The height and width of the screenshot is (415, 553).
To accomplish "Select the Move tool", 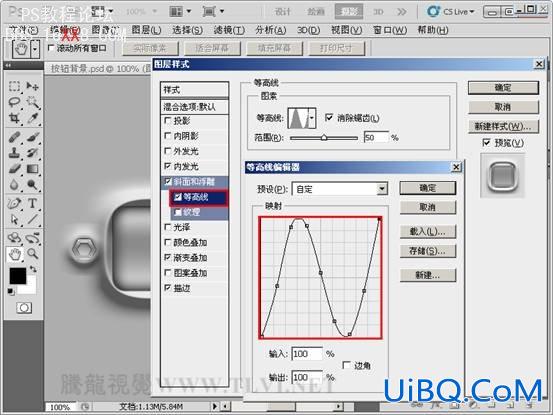I will 32,86.
